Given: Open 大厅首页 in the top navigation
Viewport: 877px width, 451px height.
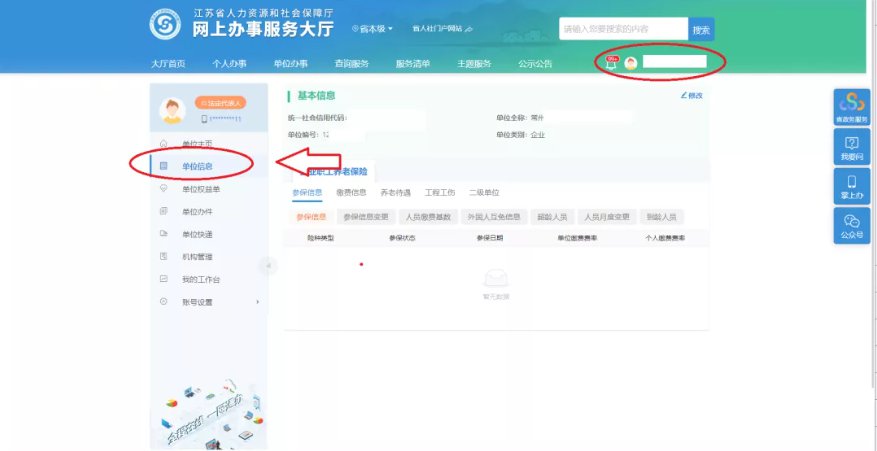Looking at the screenshot, I should coord(168,64).
